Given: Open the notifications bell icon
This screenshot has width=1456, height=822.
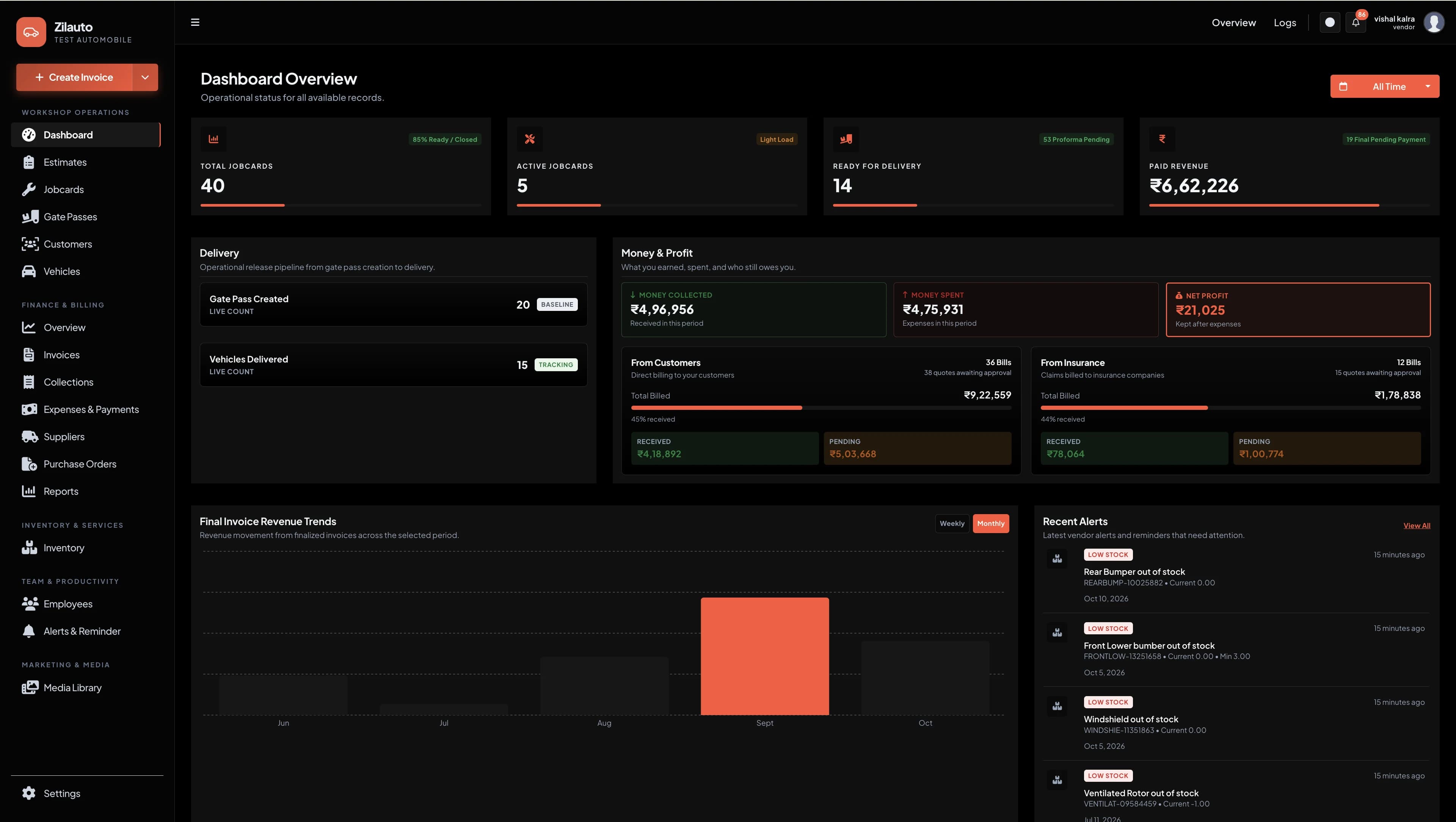Looking at the screenshot, I should (1356, 23).
